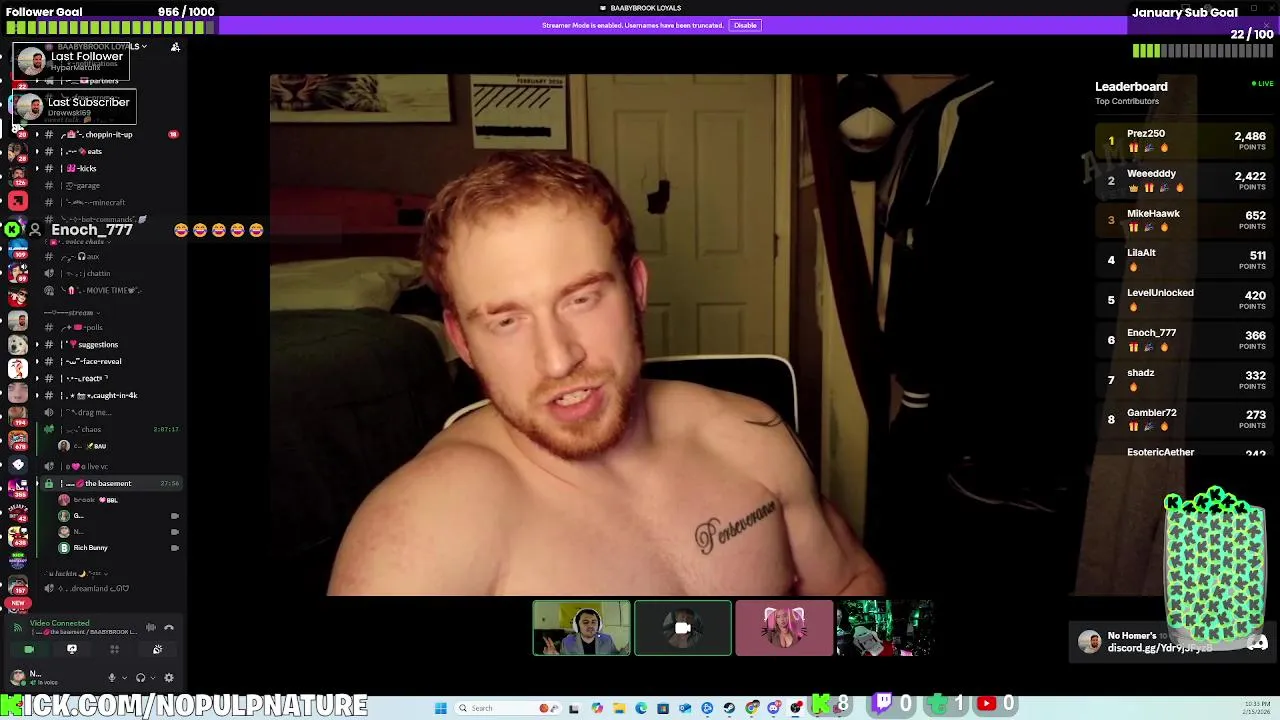
Task: Expand the kicks channel threads arrow
Action: pyautogui.click(x=37, y=168)
